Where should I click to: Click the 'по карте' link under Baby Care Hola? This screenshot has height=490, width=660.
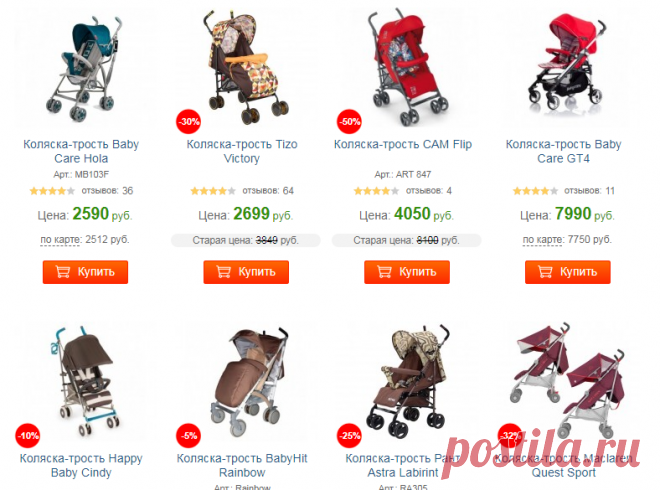[60, 240]
